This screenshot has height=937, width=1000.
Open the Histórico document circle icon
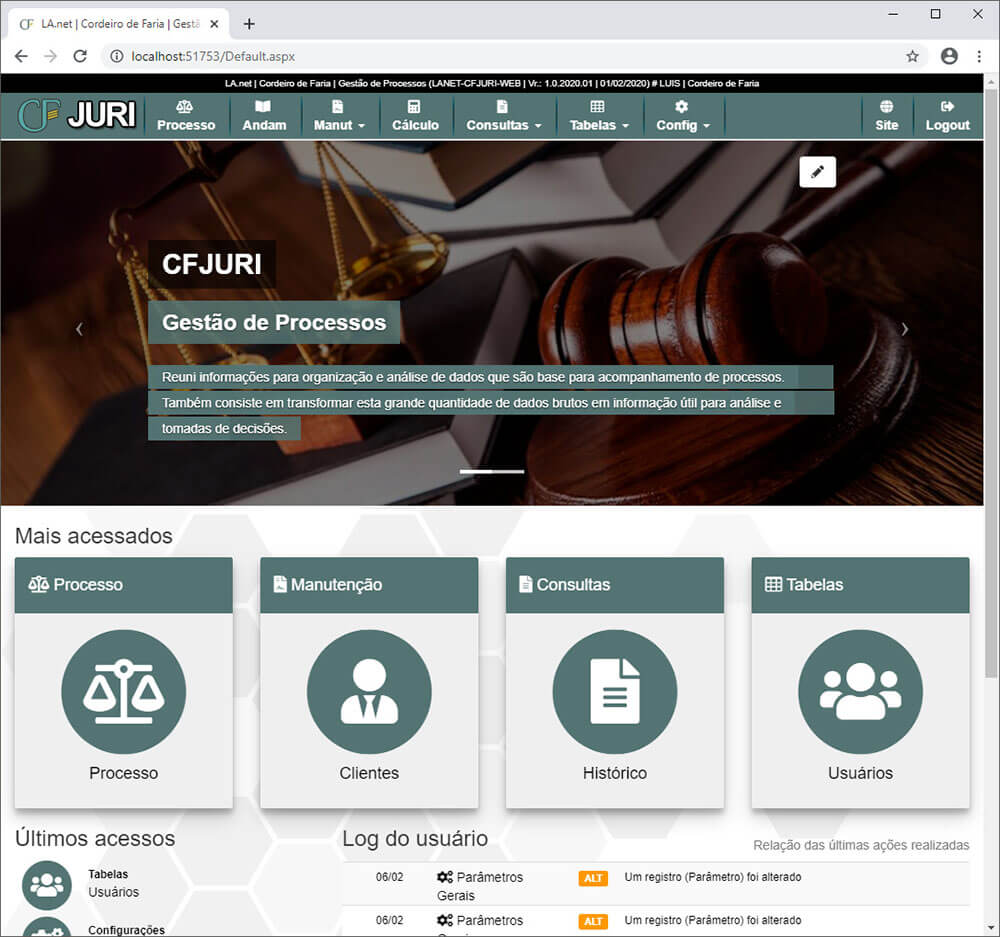[x=615, y=691]
